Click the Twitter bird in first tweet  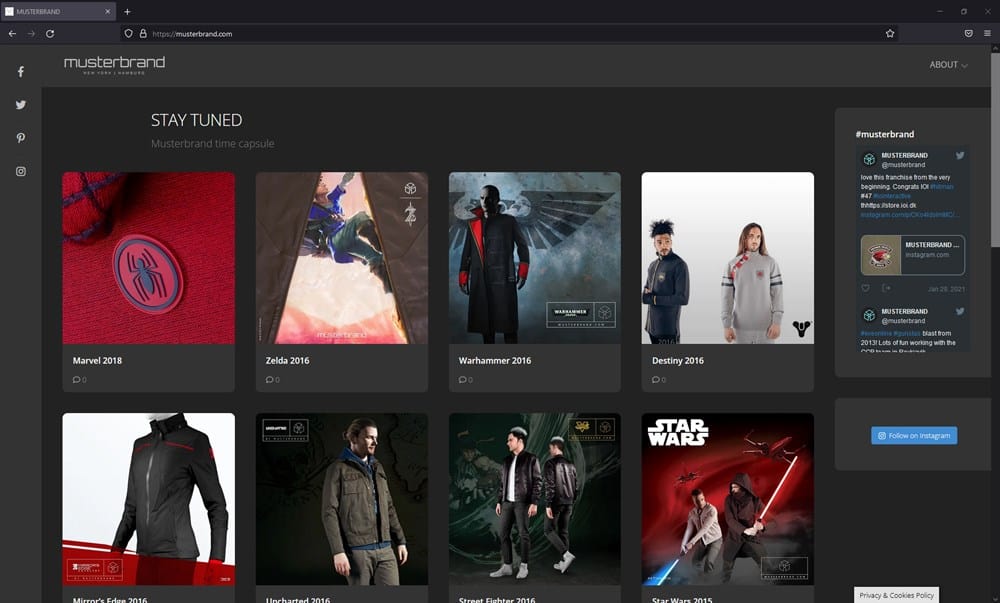click(960, 155)
